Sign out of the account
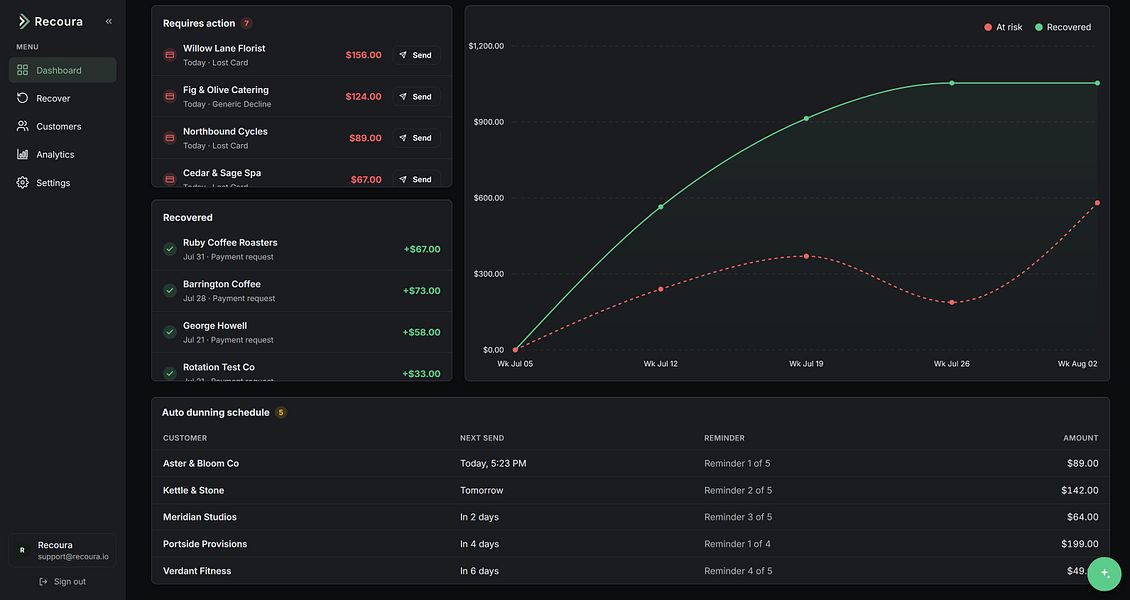Screen dimensions: 1130x600 click(63, 582)
